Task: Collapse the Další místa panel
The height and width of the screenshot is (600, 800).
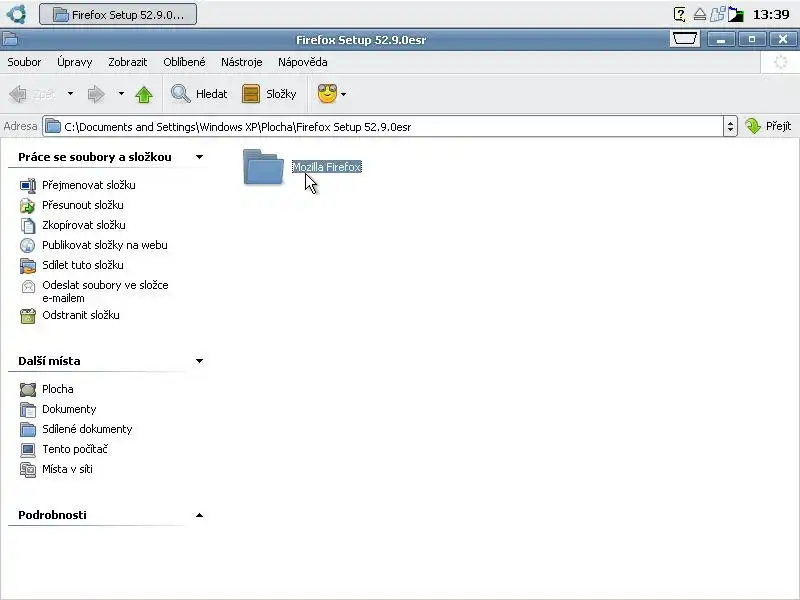Action: tap(199, 361)
